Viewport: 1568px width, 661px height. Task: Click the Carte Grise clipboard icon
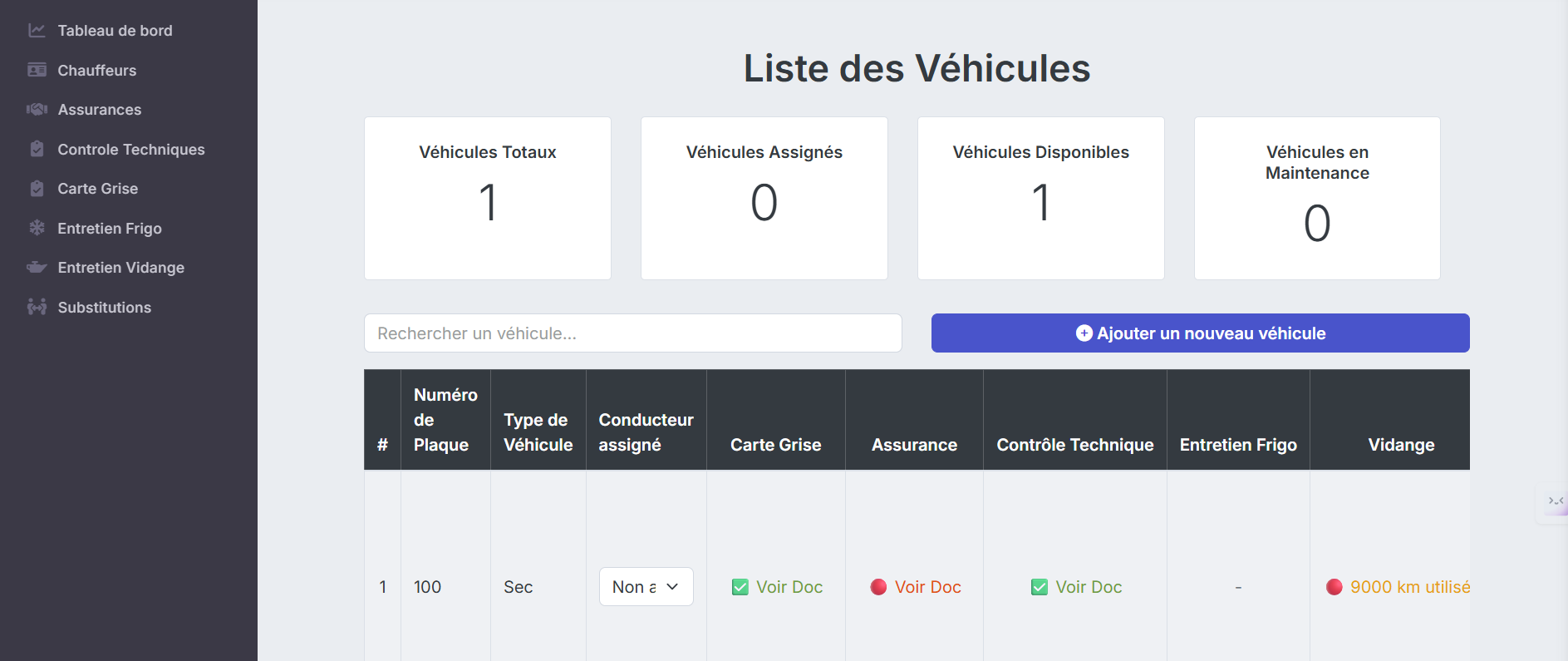[37, 189]
